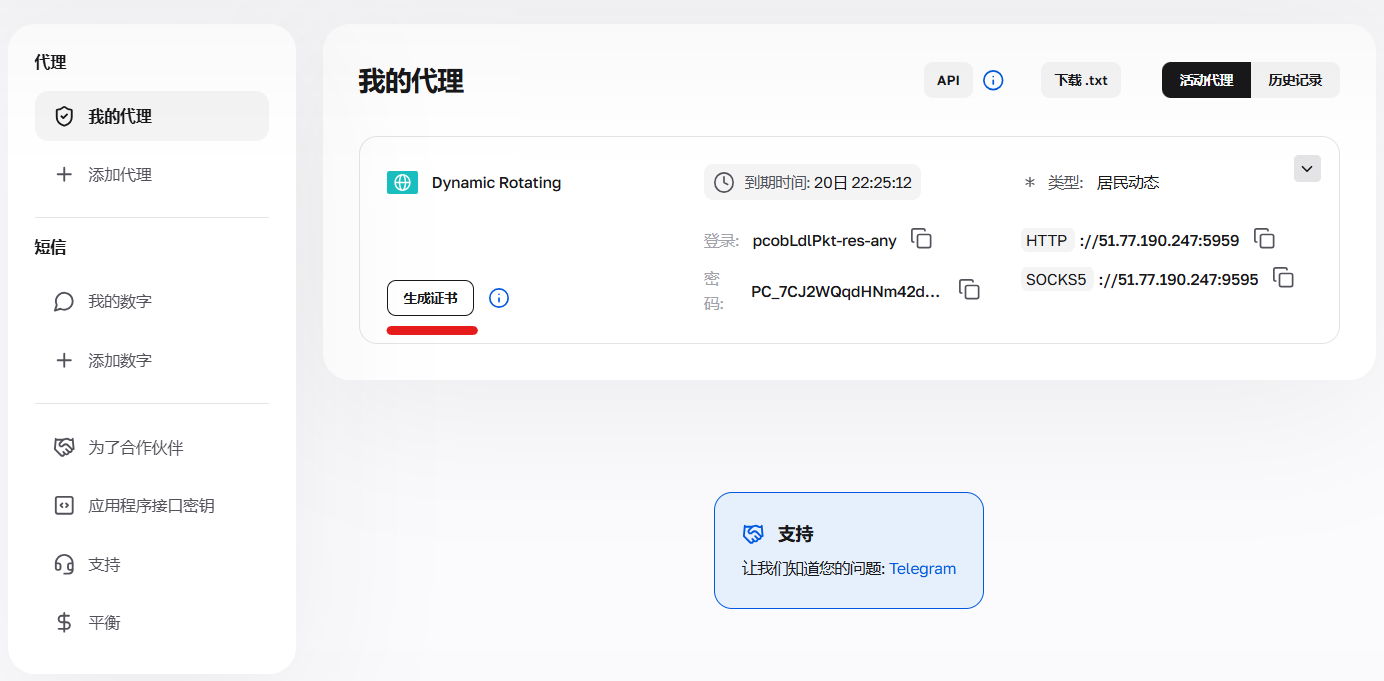Image resolution: width=1384 pixels, height=681 pixels.
Task: Click the Dynamic Rotating proxy name
Action: (496, 183)
